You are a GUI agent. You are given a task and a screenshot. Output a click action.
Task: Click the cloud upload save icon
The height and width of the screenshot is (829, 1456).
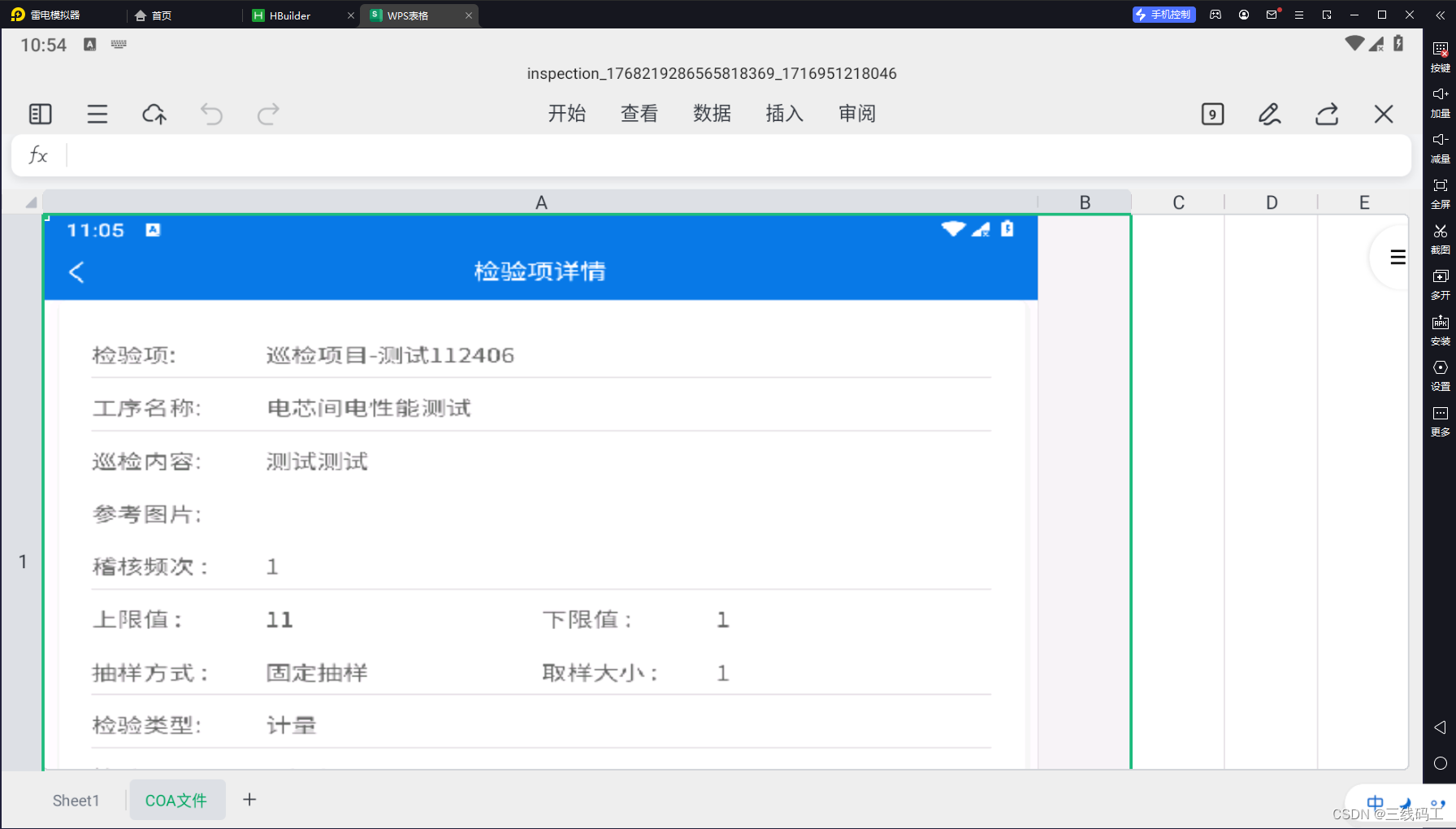[x=154, y=114]
